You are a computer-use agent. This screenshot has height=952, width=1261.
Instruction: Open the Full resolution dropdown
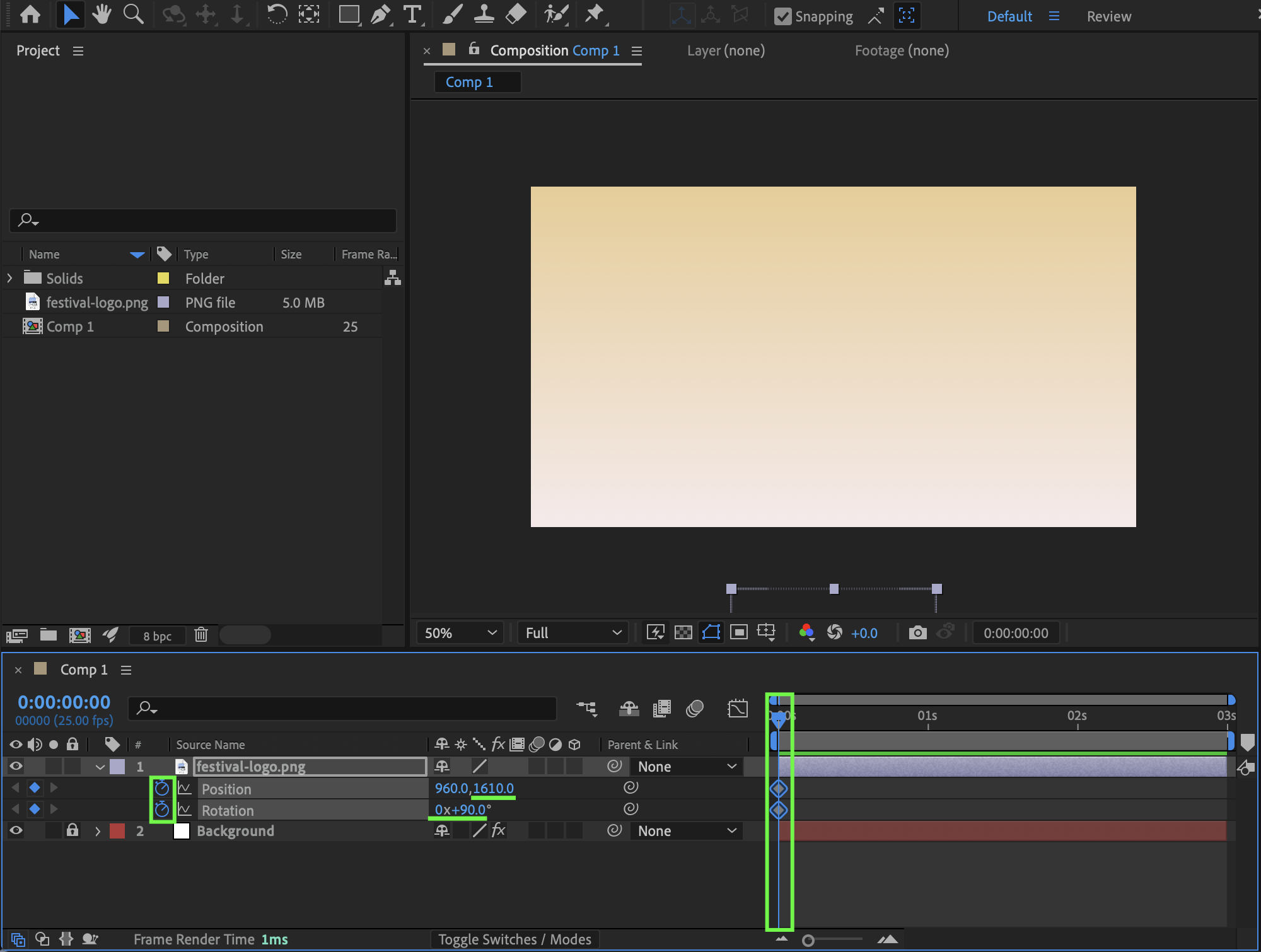573,633
